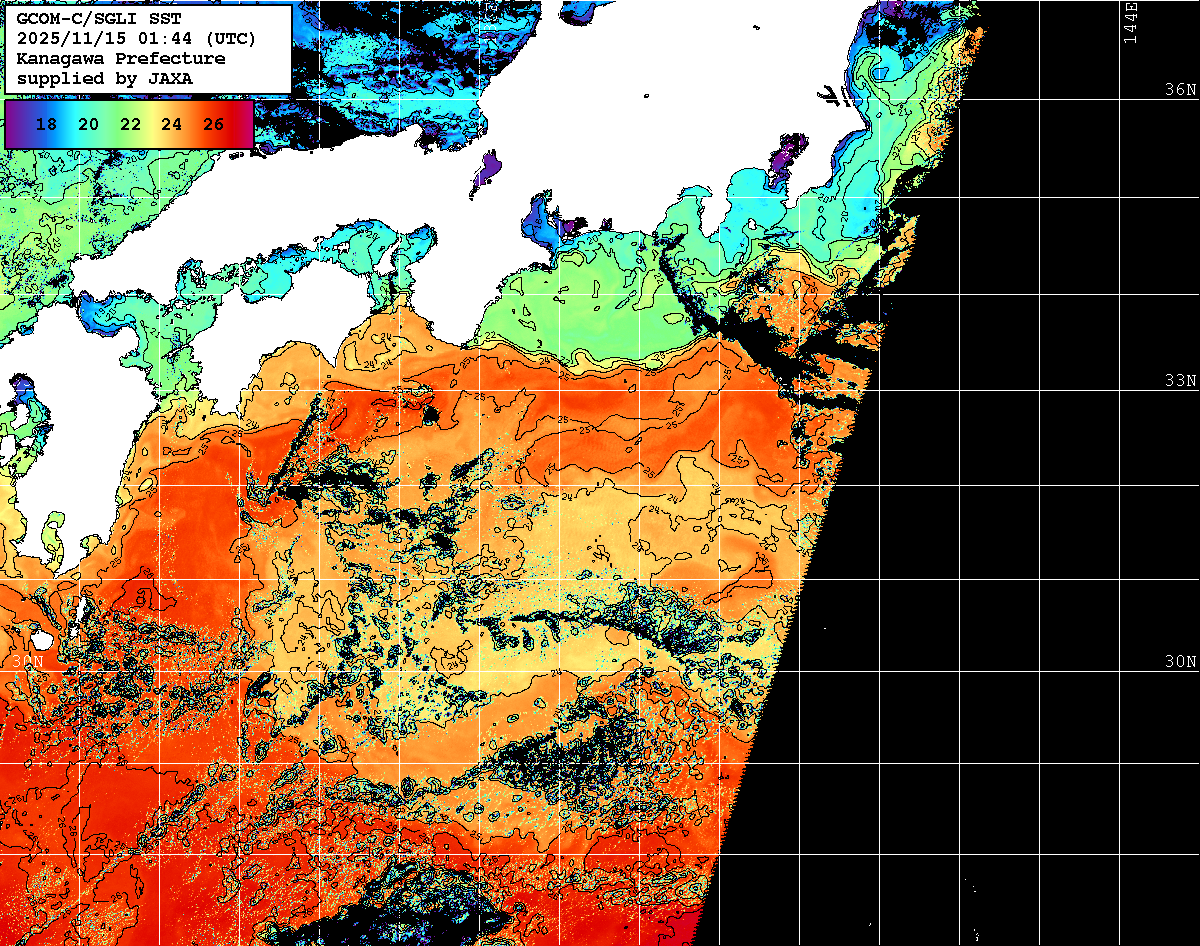This screenshot has height=946, width=1200.
Task: Click the Kanagawa Prefecture label
Action: click(120, 59)
